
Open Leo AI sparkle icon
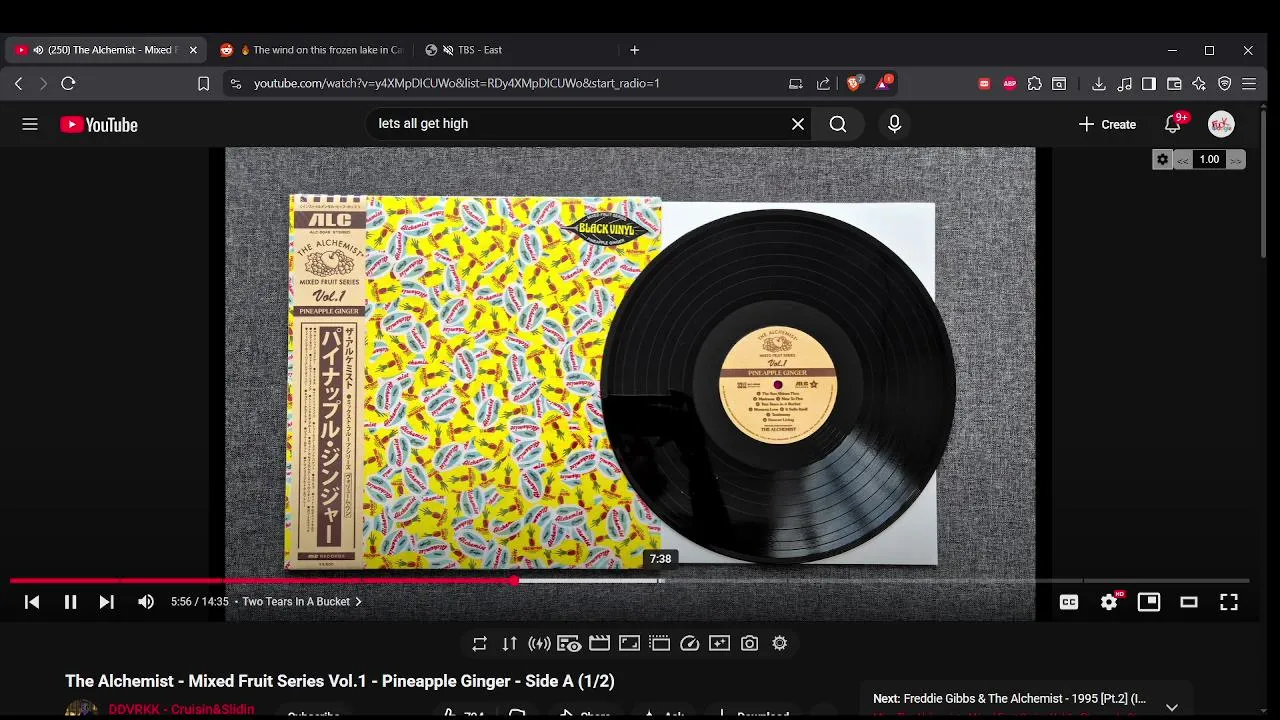(1199, 84)
